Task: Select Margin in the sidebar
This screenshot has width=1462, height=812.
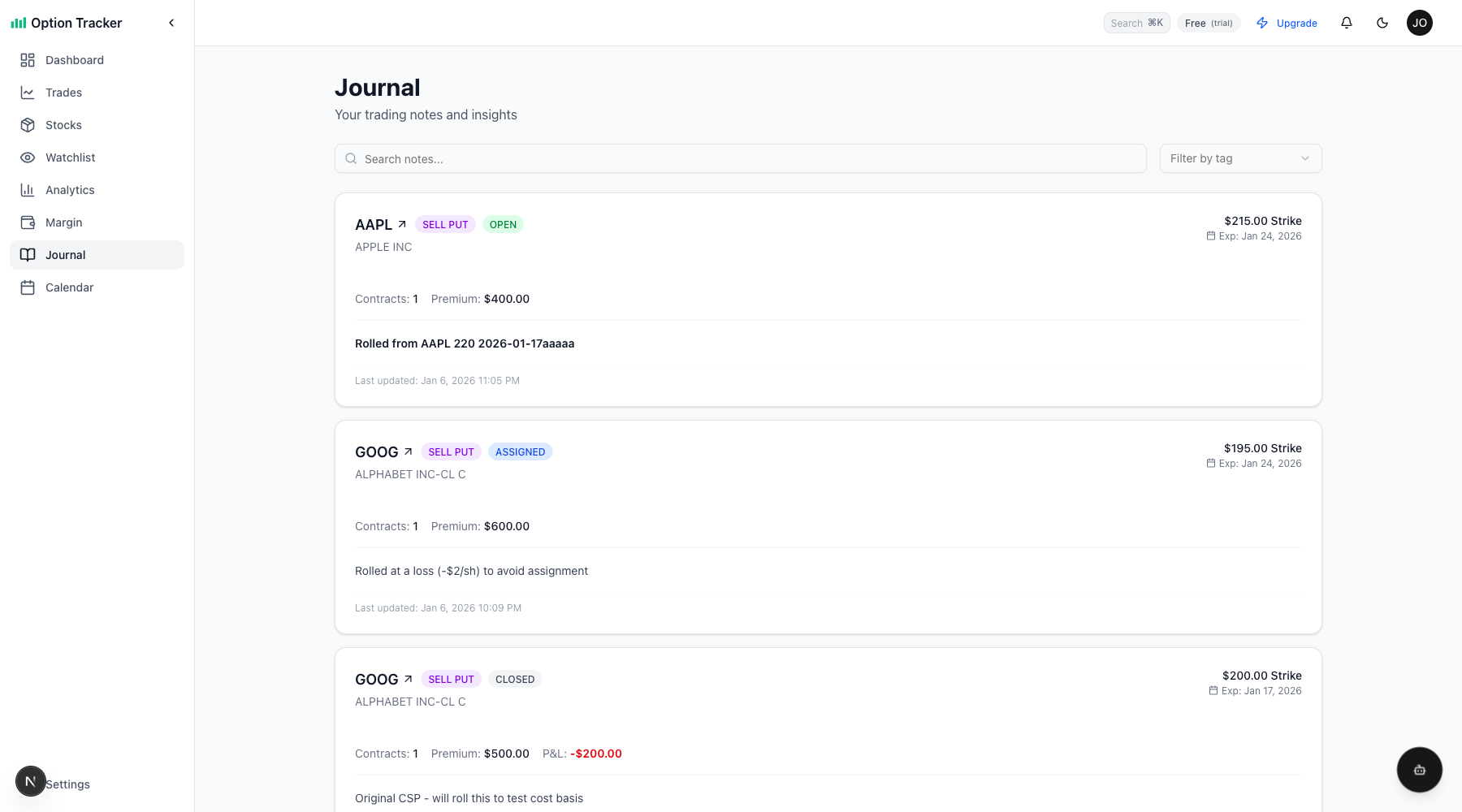Action: [x=63, y=222]
